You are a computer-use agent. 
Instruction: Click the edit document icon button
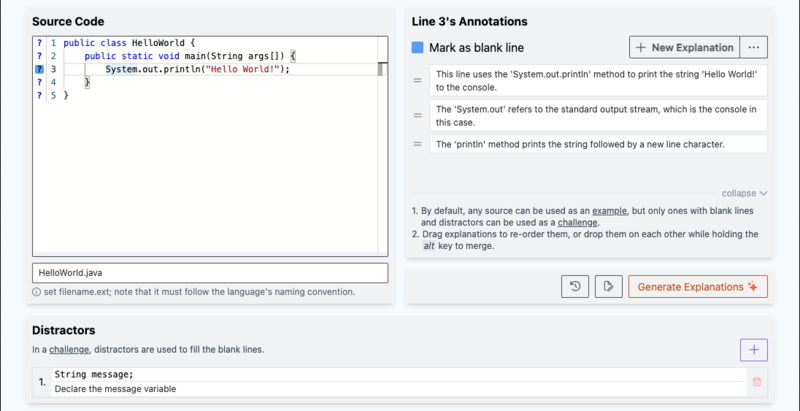608,287
